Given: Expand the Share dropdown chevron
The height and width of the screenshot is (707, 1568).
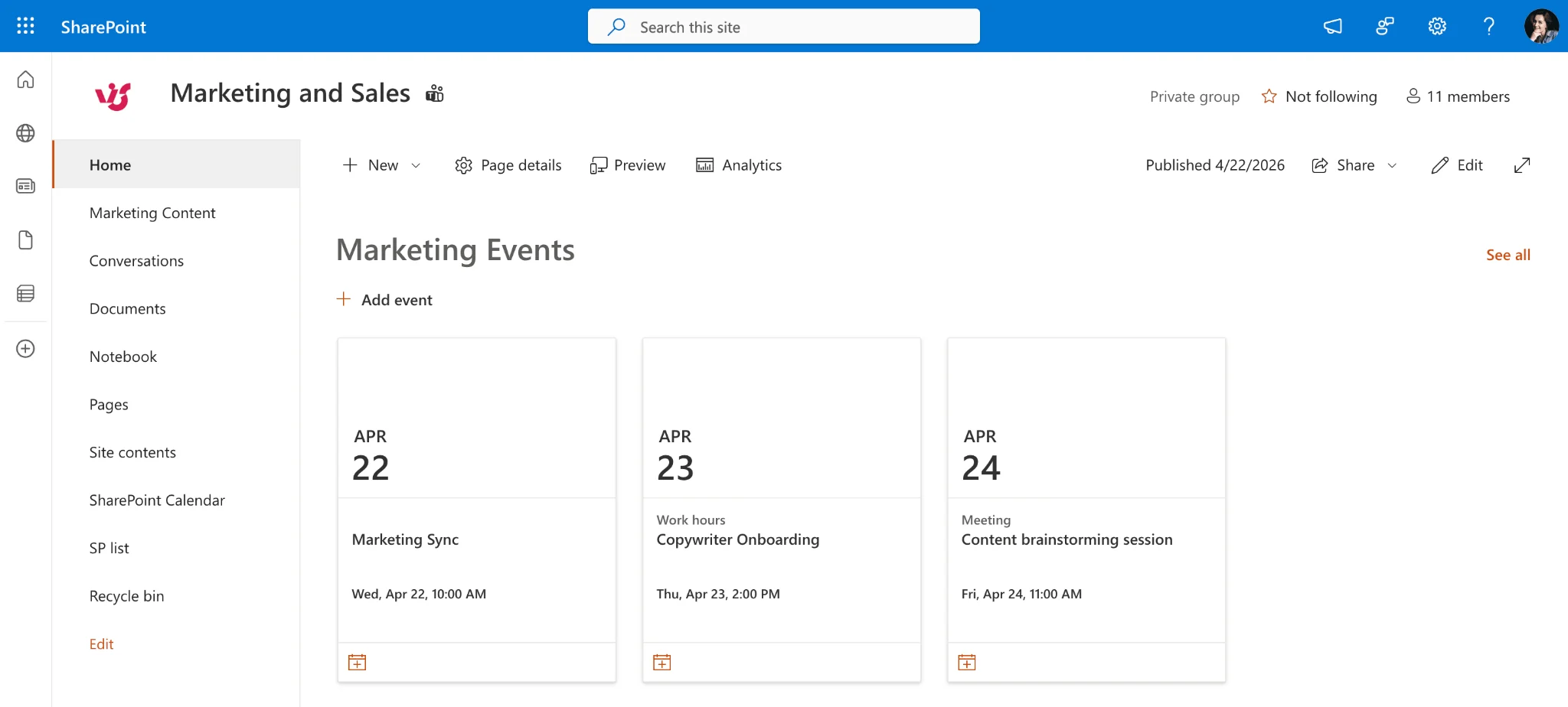Looking at the screenshot, I should [1392, 165].
